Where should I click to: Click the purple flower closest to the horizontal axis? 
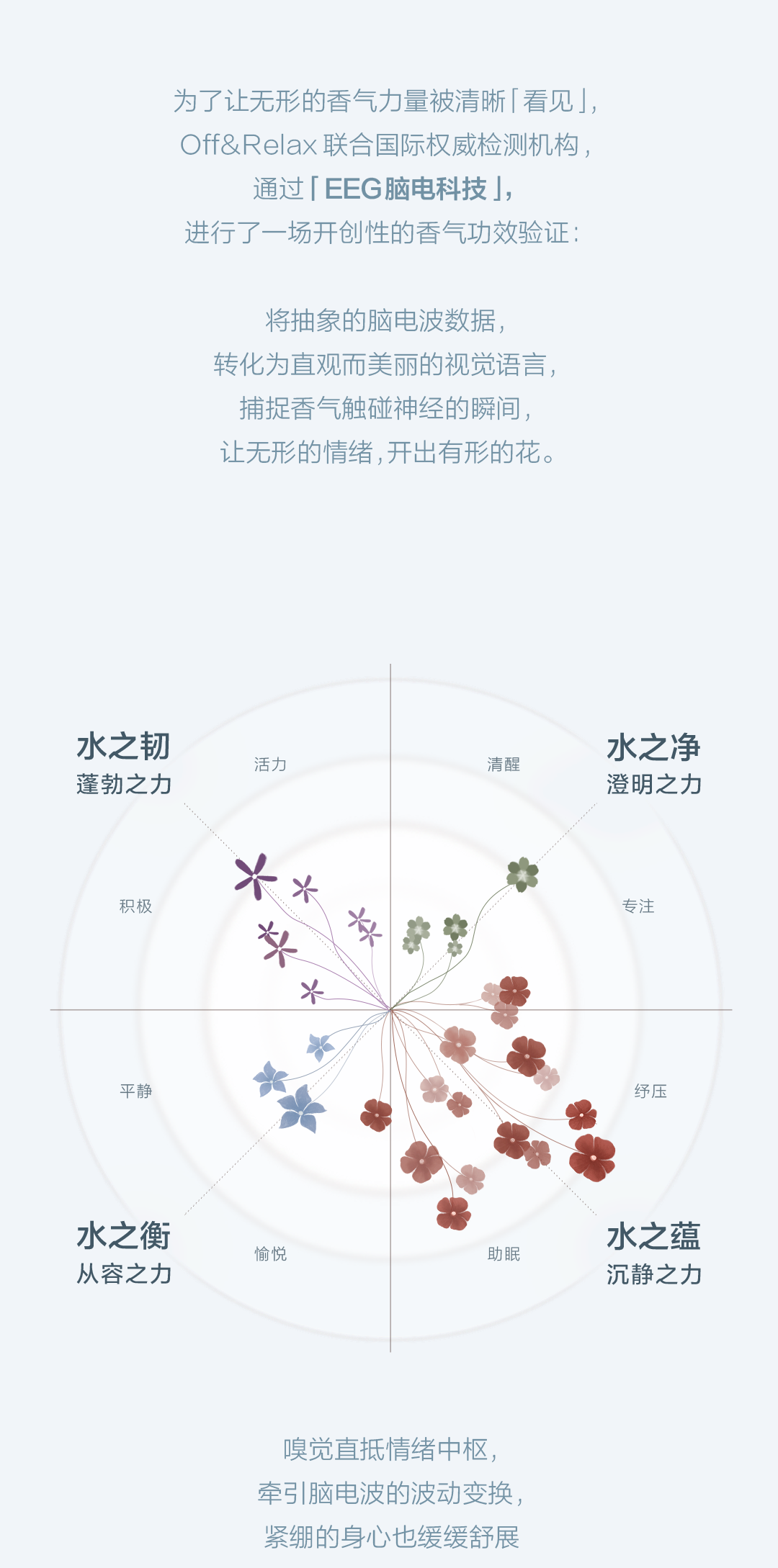312,991
